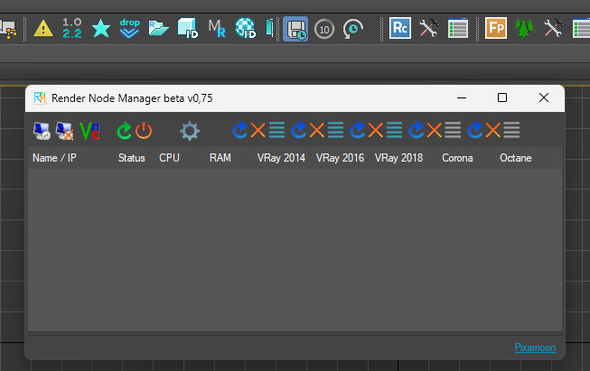The width and height of the screenshot is (590, 371).
Task: Click the gray list icon above Corona
Action: click(x=453, y=130)
